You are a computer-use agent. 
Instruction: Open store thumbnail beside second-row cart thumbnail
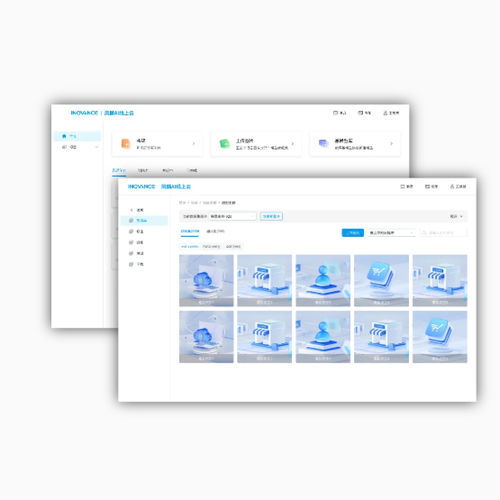pos(381,337)
